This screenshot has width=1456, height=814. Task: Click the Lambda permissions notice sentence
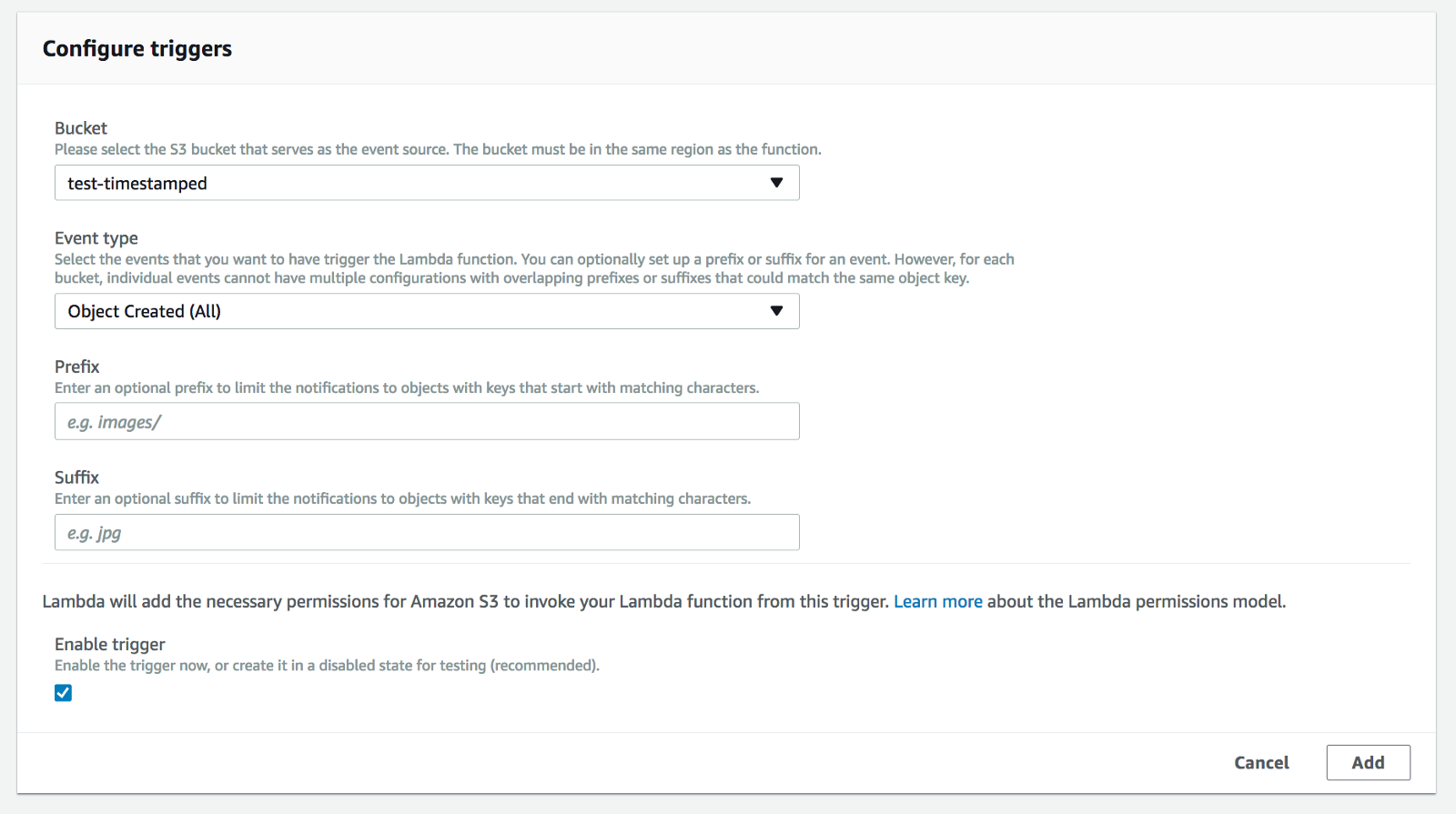tap(664, 601)
